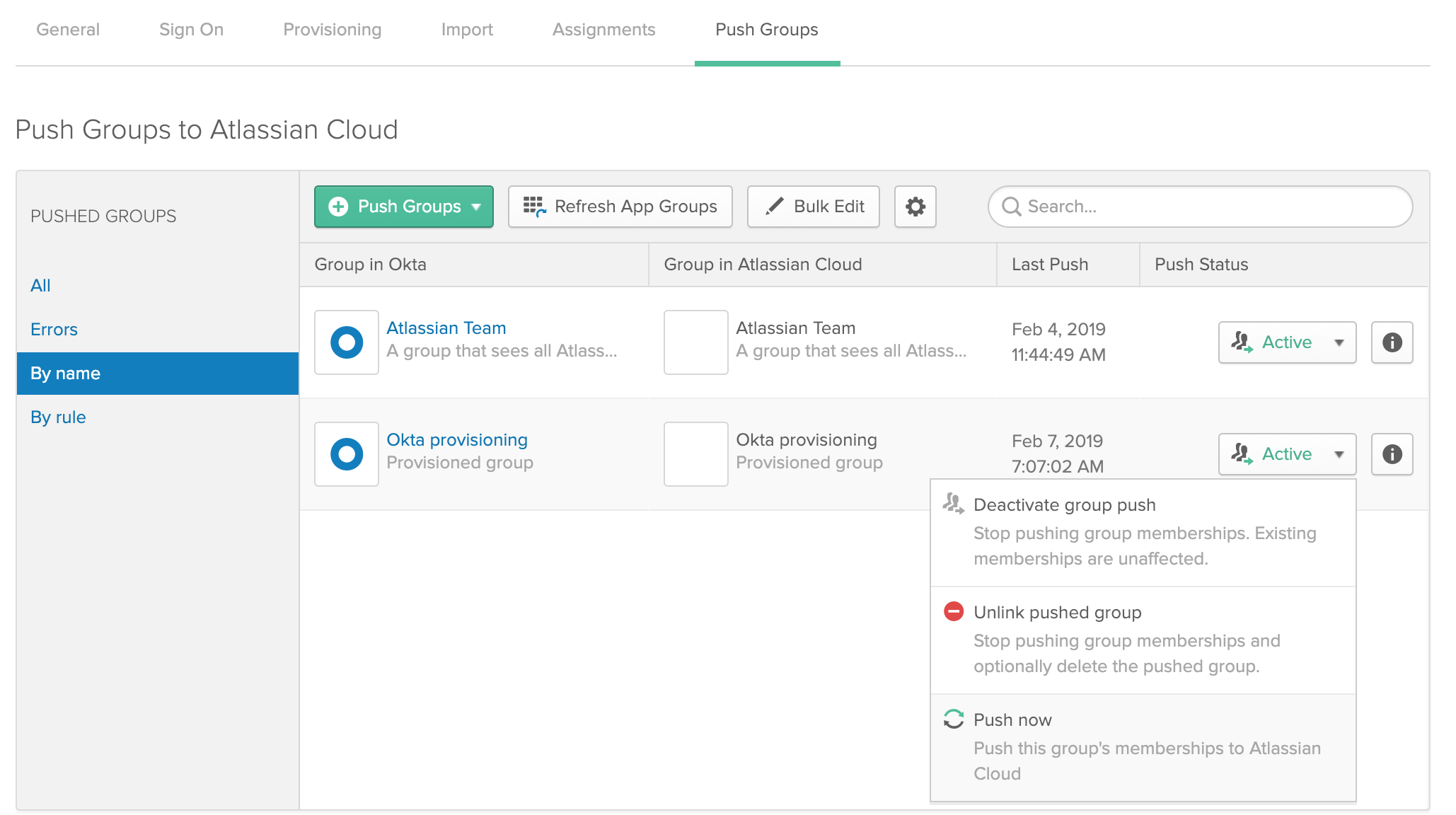1456x815 pixels.
Task: Show All pushed groups
Action: point(40,286)
